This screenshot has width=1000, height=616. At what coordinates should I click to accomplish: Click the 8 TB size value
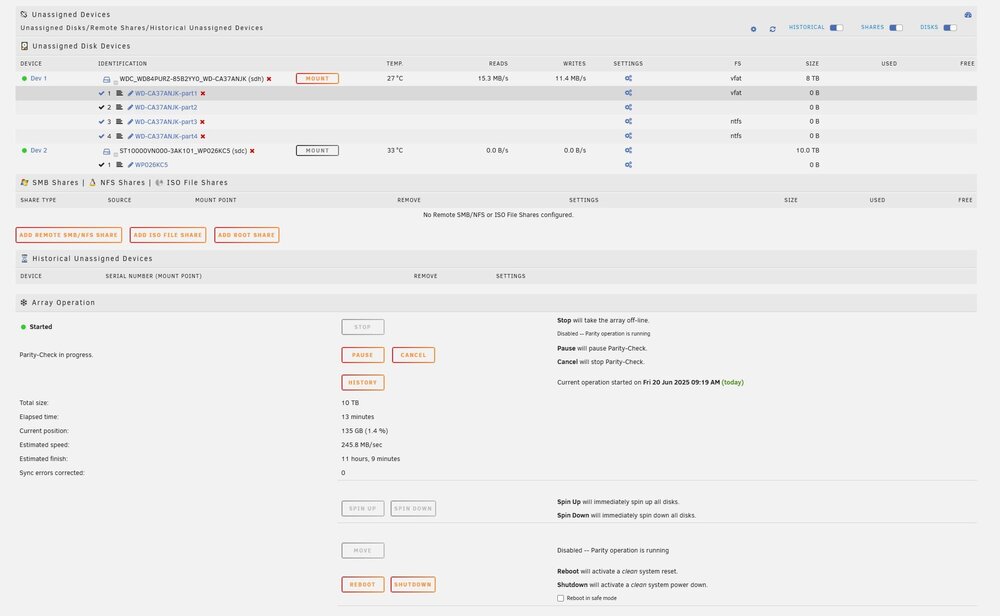pos(812,78)
